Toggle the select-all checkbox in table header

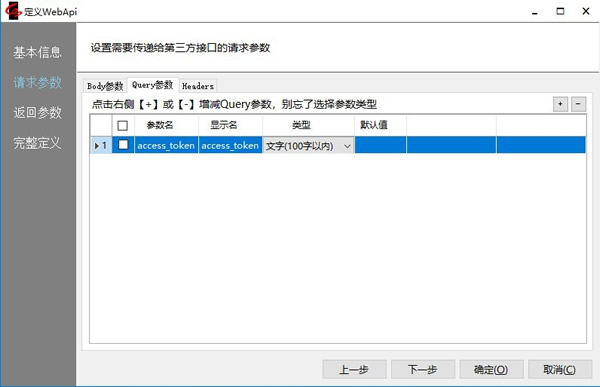point(122,125)
